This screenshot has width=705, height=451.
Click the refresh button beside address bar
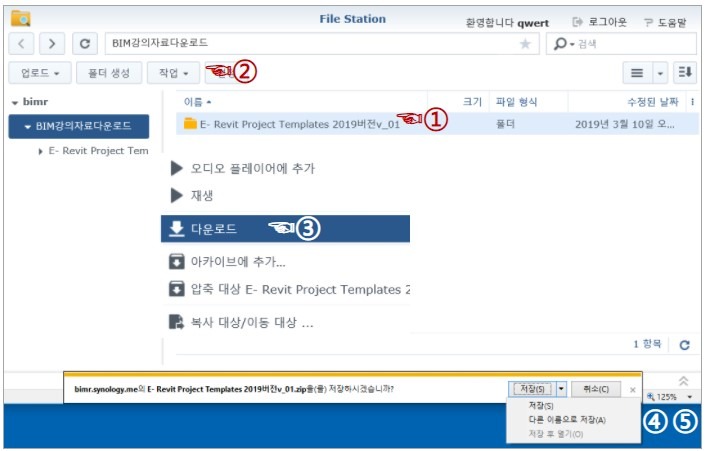point(85,44)
